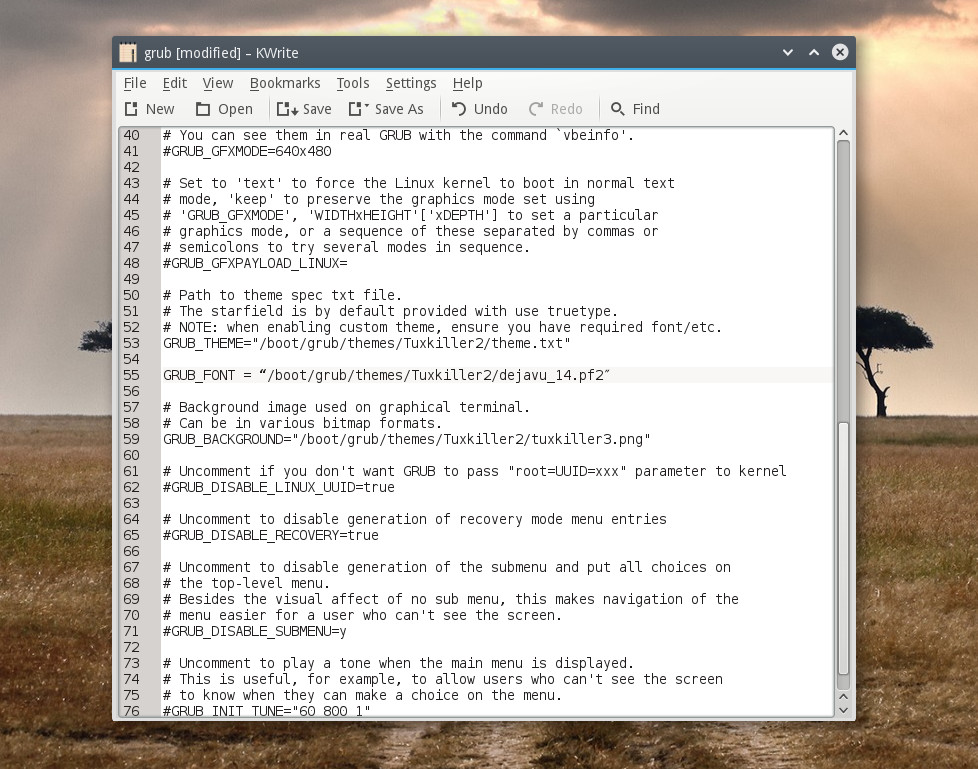Open the Settings menu
Viewport: 978px width, 769px height.
pyautogui.click(x=411, y=83)
